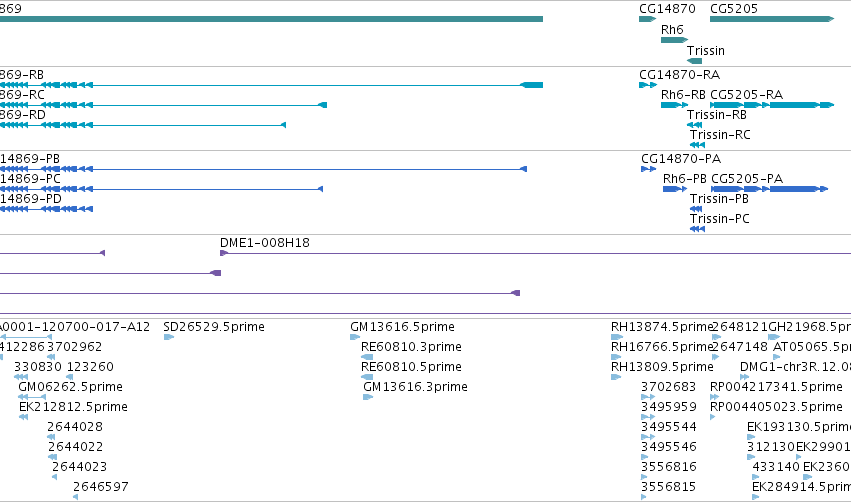Click the 14869-PB coding sequence
This screenshot has height=502, width=851.
click(x=263, y=169)
